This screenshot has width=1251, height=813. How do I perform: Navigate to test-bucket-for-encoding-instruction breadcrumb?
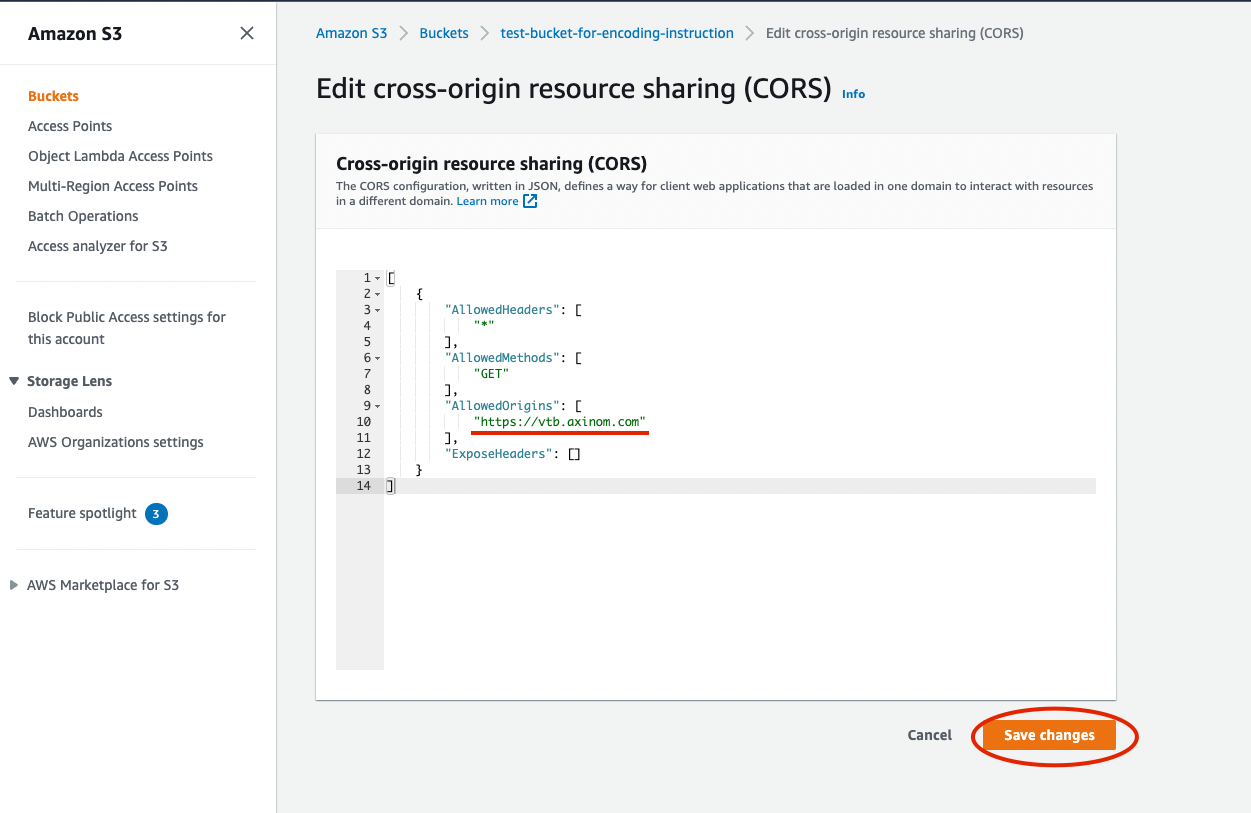point(617,33)
